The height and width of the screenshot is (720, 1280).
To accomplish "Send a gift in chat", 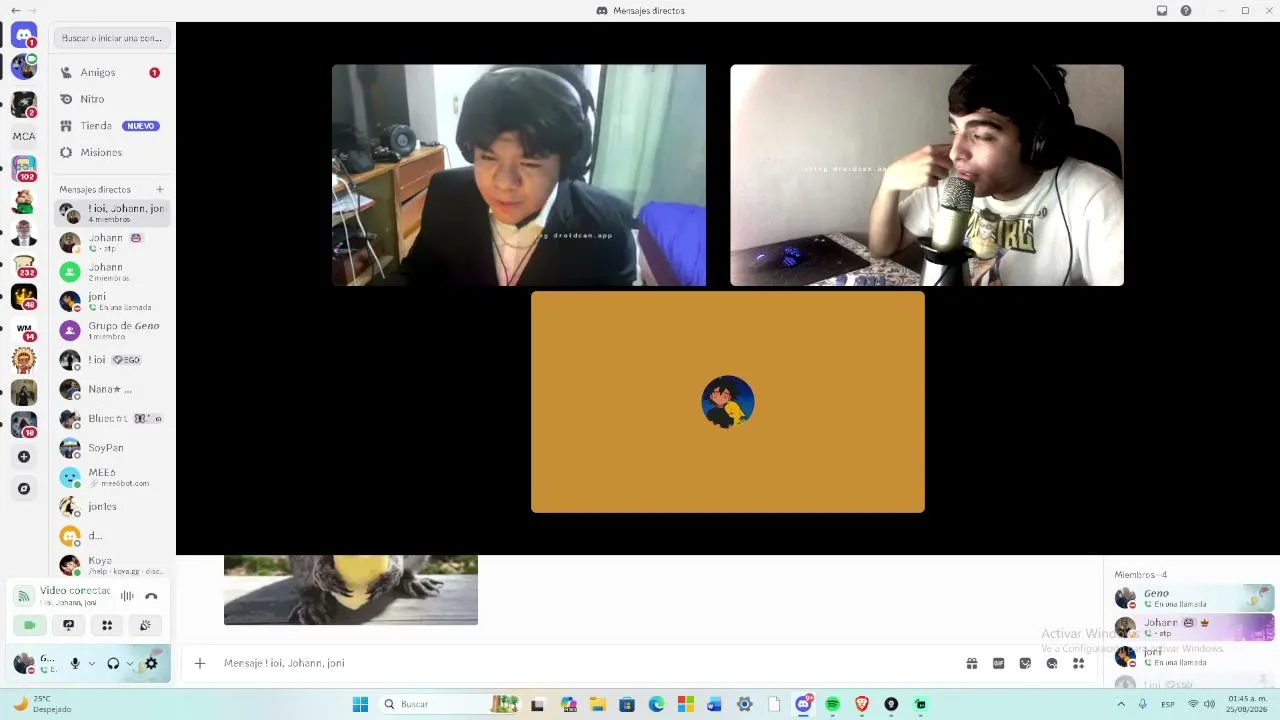I will pyautogui.click(x=972, y=663).
